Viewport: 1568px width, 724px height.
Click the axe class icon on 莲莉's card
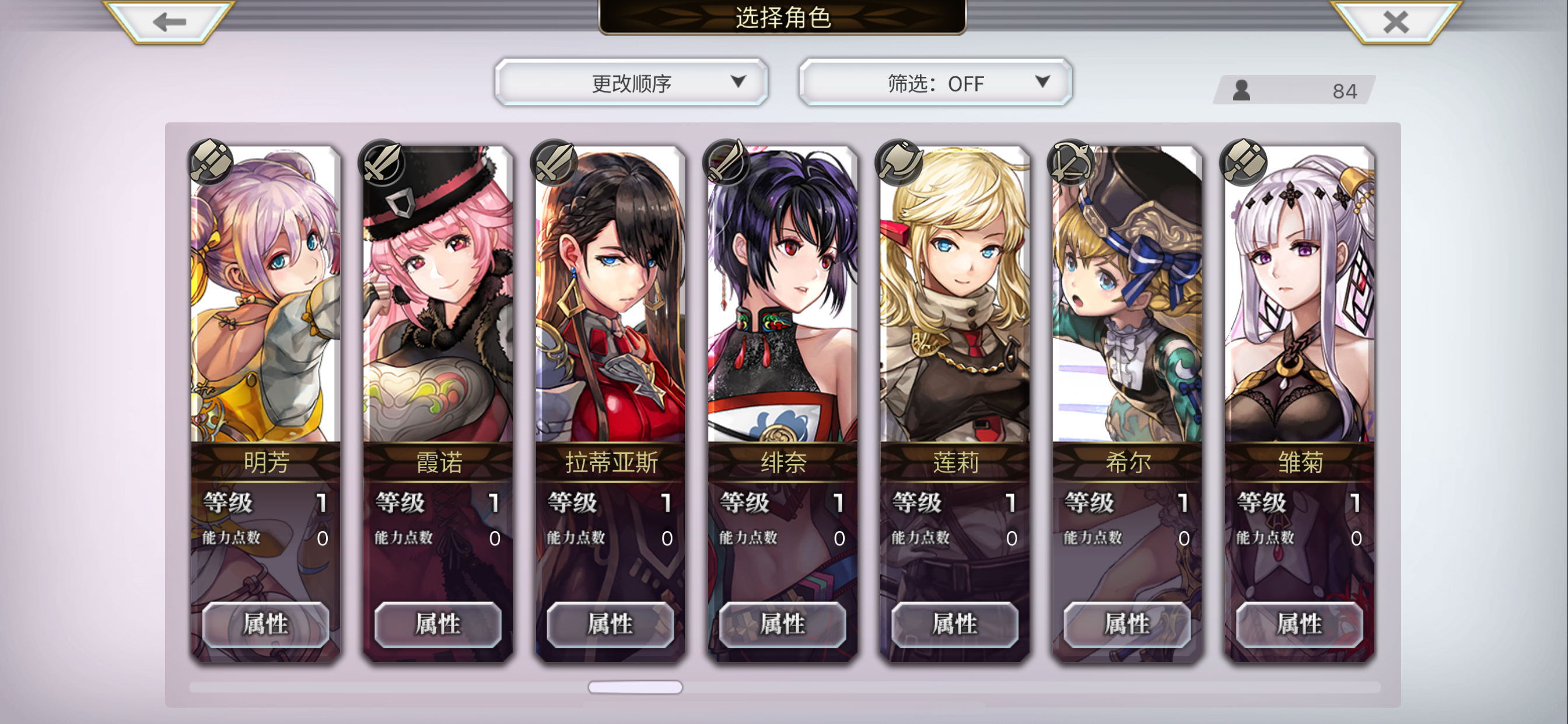900,162
